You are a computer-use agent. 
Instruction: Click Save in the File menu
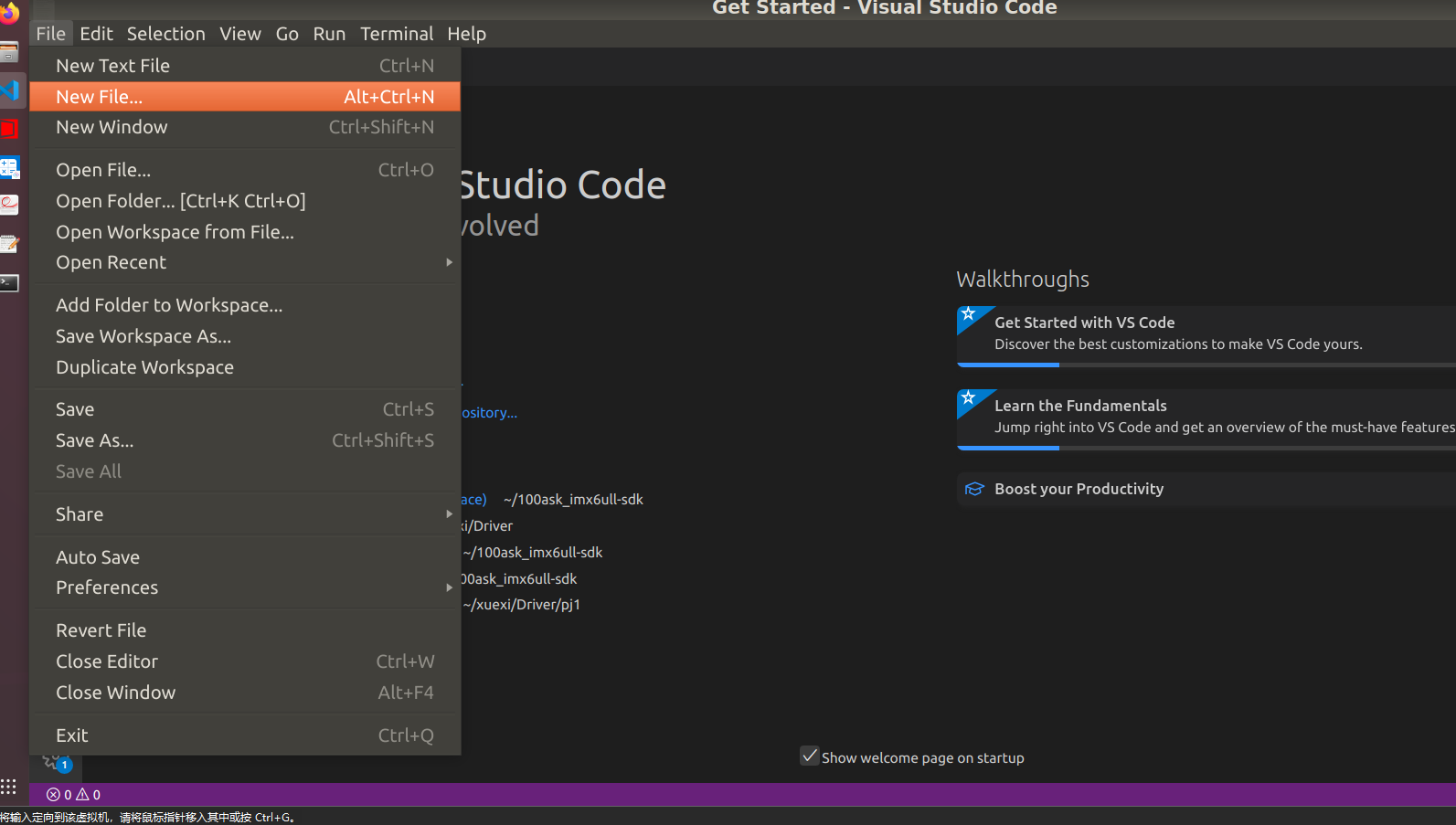[x=245, y=409]
